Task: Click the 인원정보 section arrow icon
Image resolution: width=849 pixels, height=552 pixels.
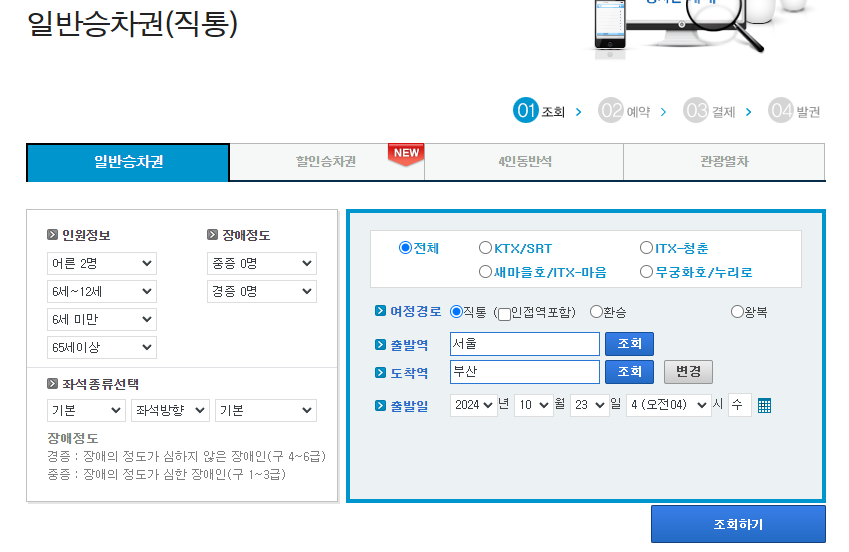Action: [x=52, y=235]
